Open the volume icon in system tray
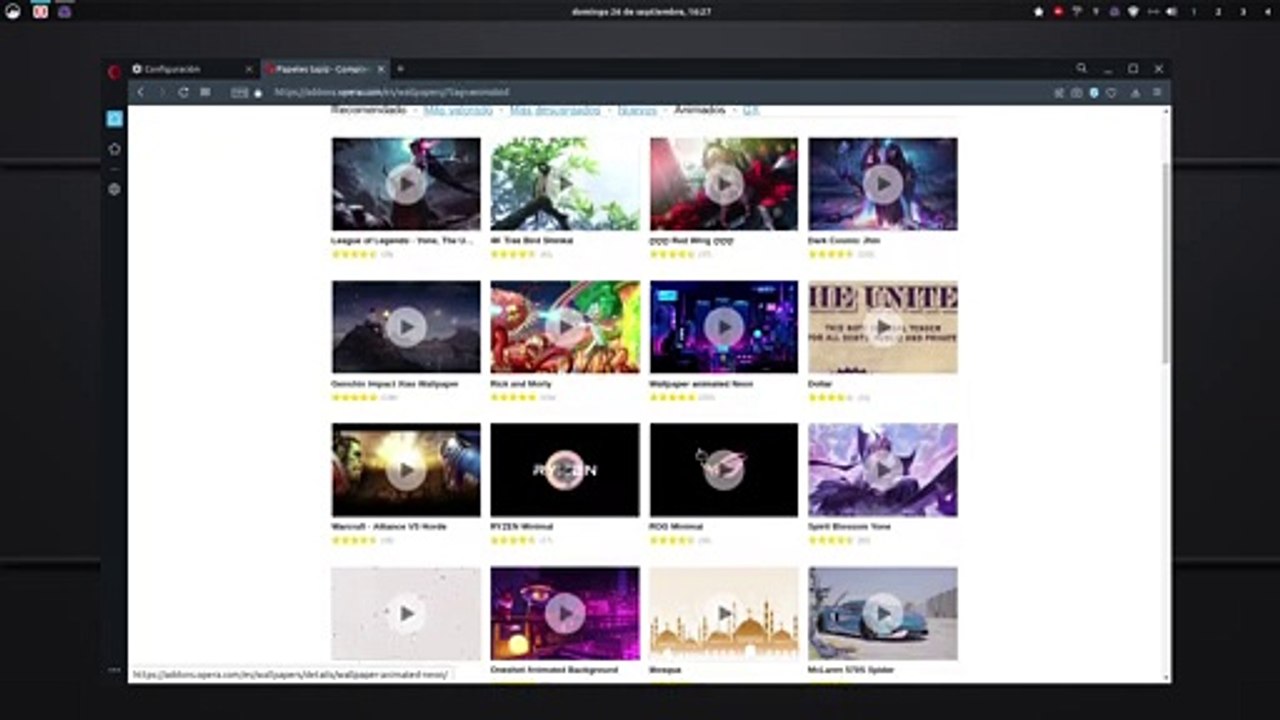This screenshot has height=720, width=1280. pos(1171,12)
